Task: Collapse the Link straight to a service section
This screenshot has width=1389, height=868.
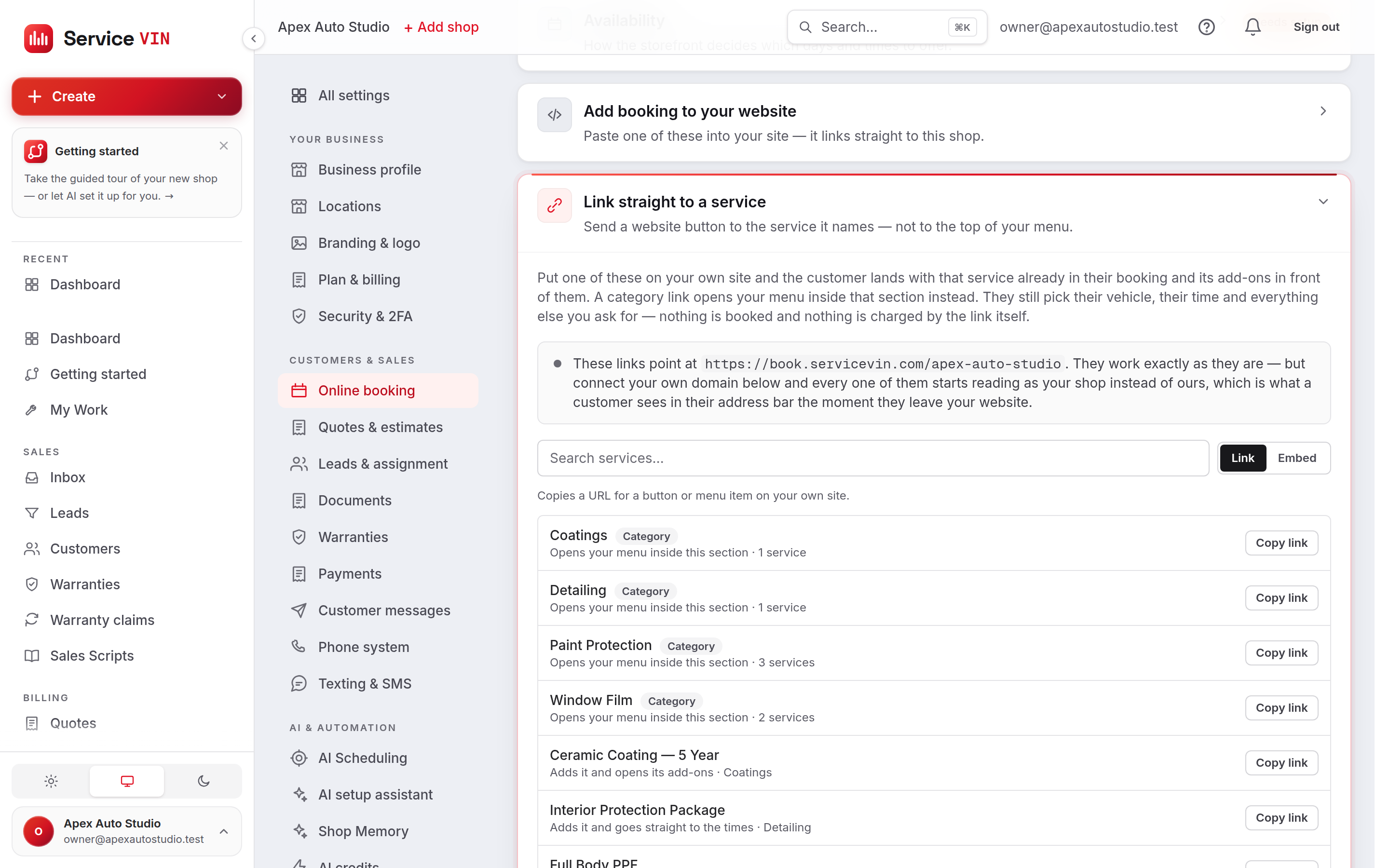Action: [1323, 202]
